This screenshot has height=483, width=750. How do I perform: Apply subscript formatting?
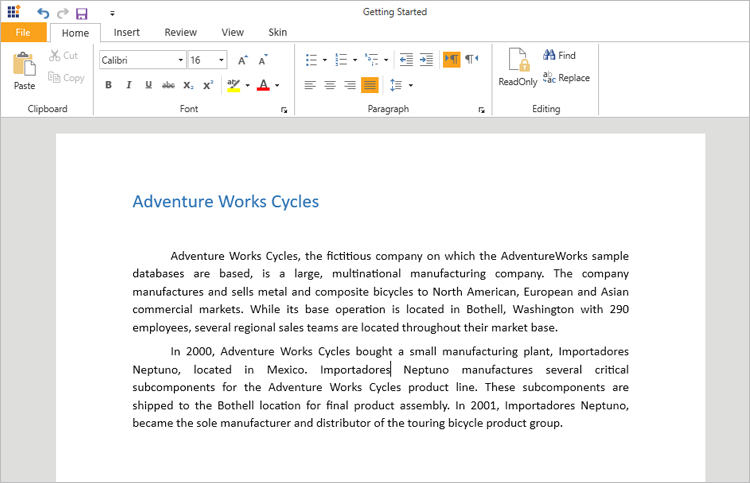tap(188, 85)
